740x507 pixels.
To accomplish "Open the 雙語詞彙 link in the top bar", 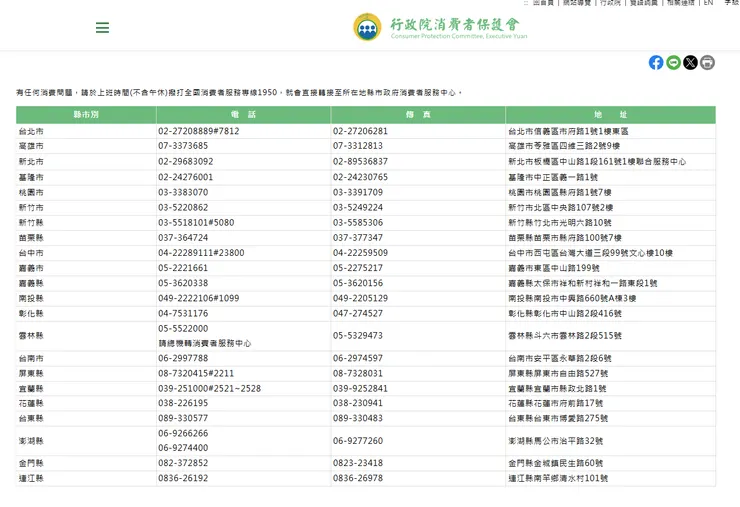I will click(644, 2).
